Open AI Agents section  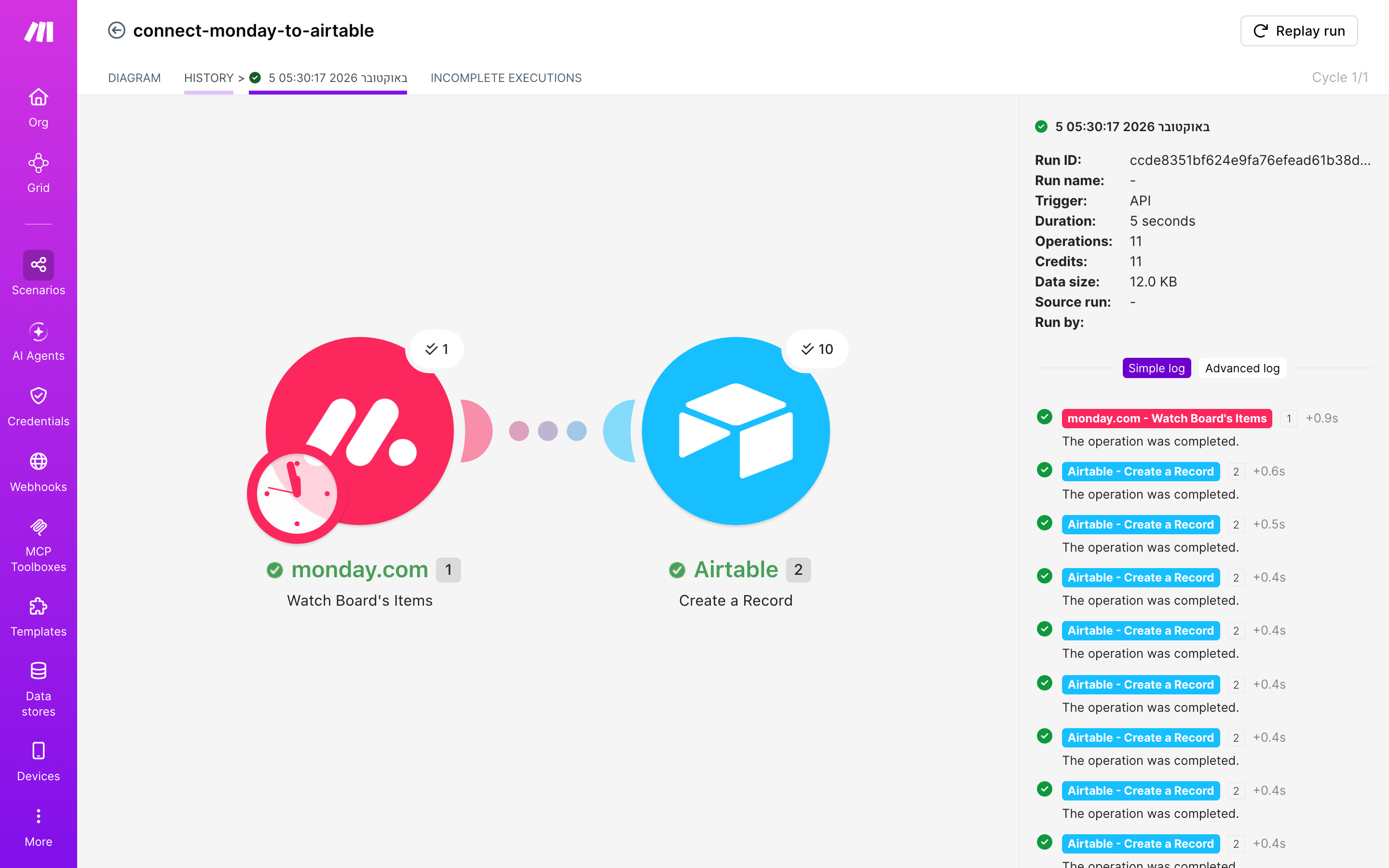pos(39,341)
